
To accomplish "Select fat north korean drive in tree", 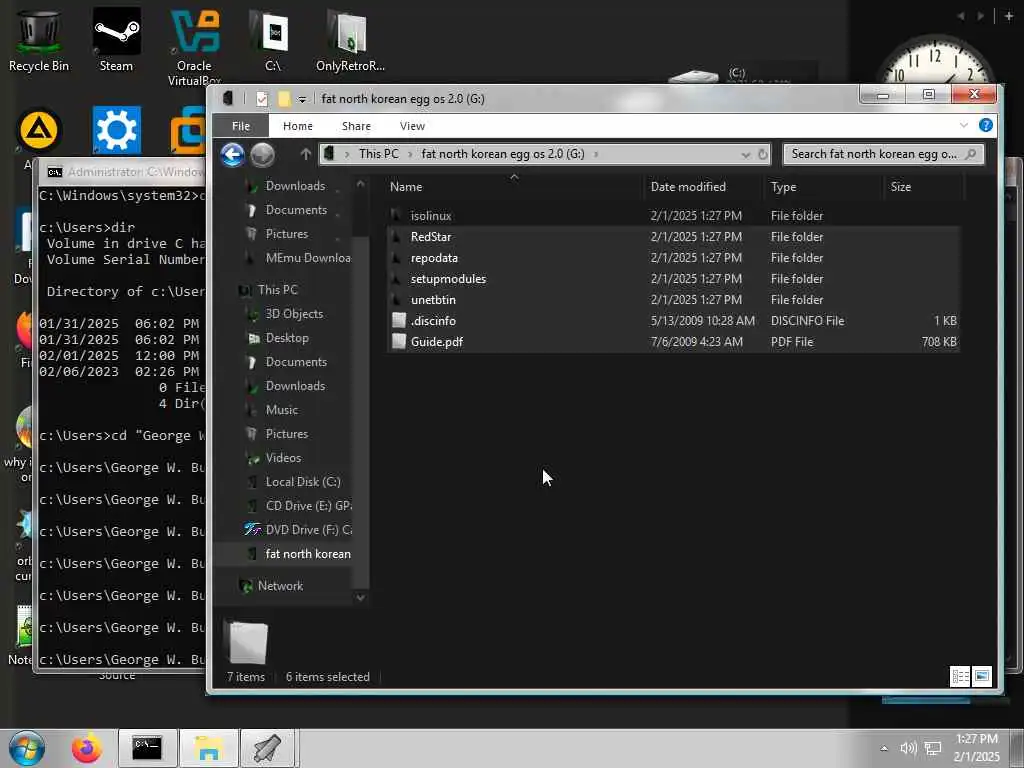I will point(297,554).
